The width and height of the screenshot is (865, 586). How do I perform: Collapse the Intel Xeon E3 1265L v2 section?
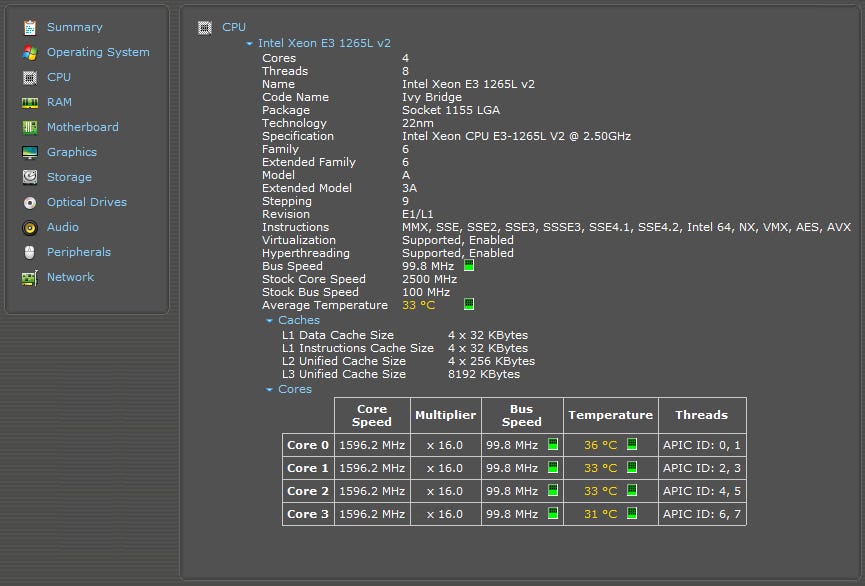pos(249,44)
